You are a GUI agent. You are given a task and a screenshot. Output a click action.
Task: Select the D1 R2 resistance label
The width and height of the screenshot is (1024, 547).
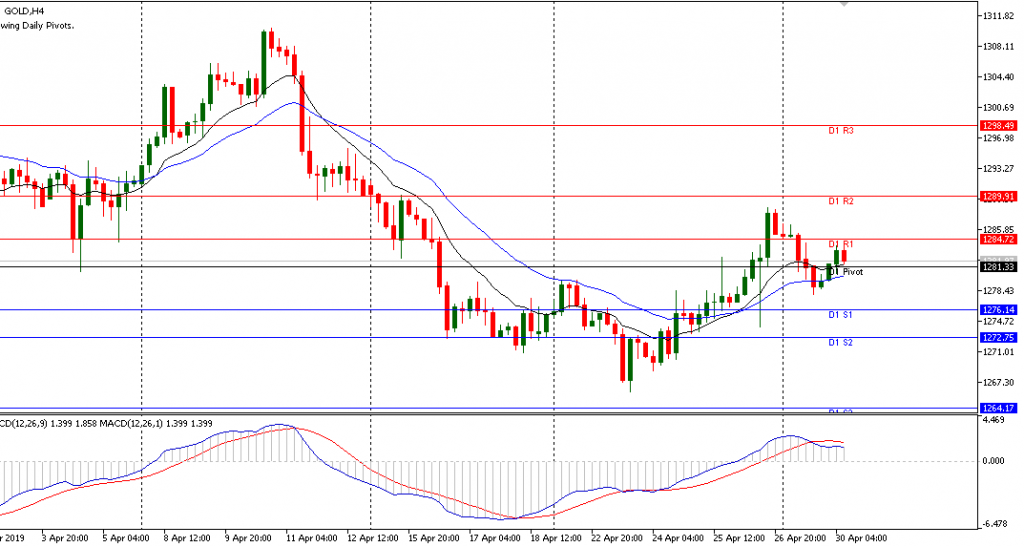[840, 202]
